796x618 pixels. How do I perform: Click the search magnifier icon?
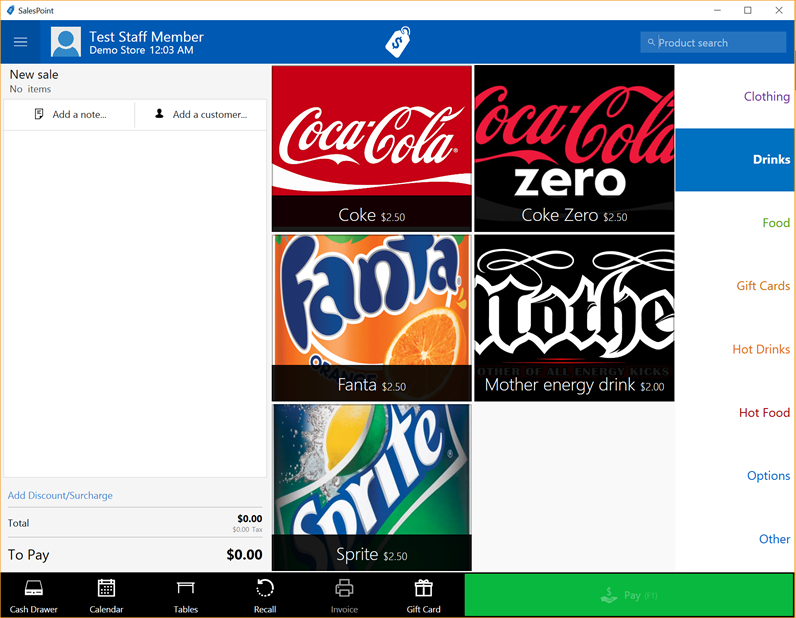tap(651, 43)
